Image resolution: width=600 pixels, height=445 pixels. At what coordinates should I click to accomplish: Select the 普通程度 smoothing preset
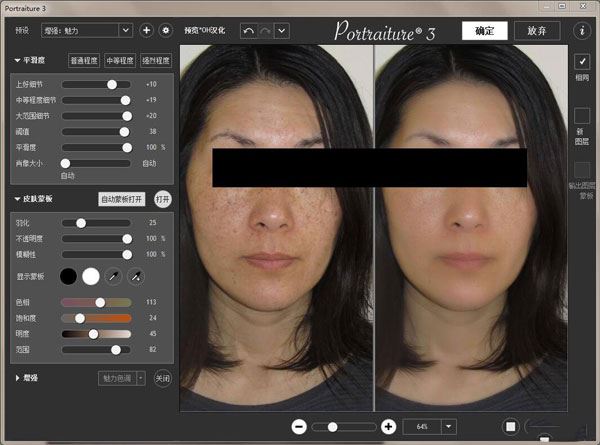click(83, 61)
